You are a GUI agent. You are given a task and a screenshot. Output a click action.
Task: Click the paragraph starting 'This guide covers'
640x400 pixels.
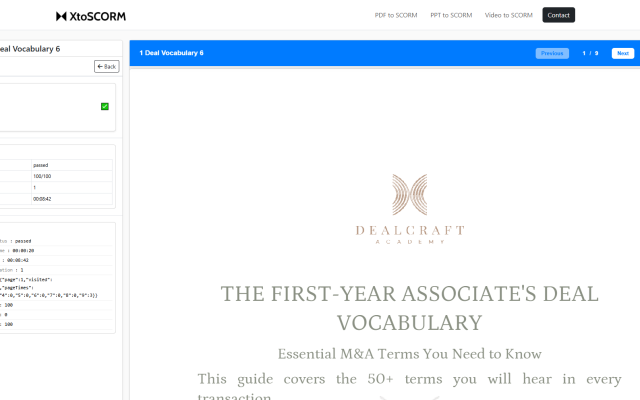409,386
